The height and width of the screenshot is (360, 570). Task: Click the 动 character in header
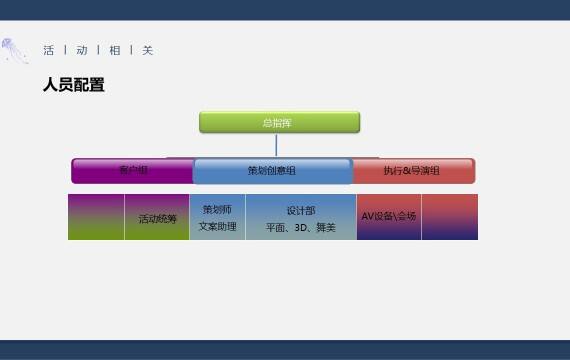(82, 50)
